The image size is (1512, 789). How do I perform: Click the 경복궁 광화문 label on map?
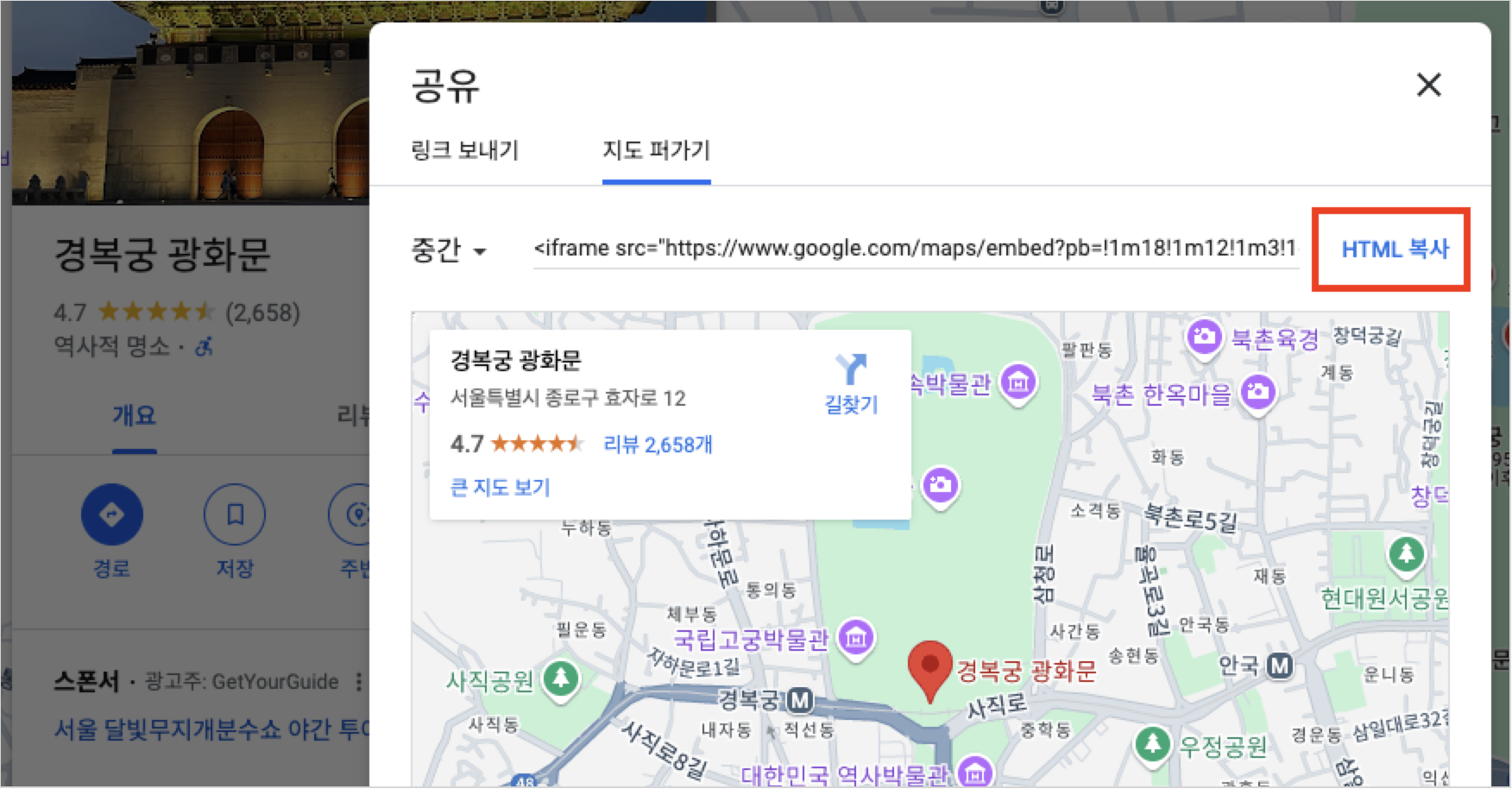point(1026,671)
